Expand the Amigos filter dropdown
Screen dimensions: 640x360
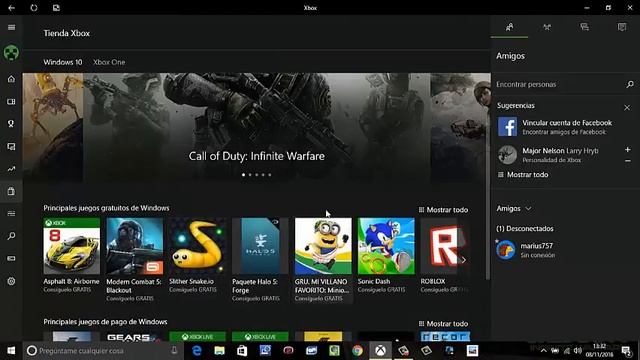(x=514, y=209)
